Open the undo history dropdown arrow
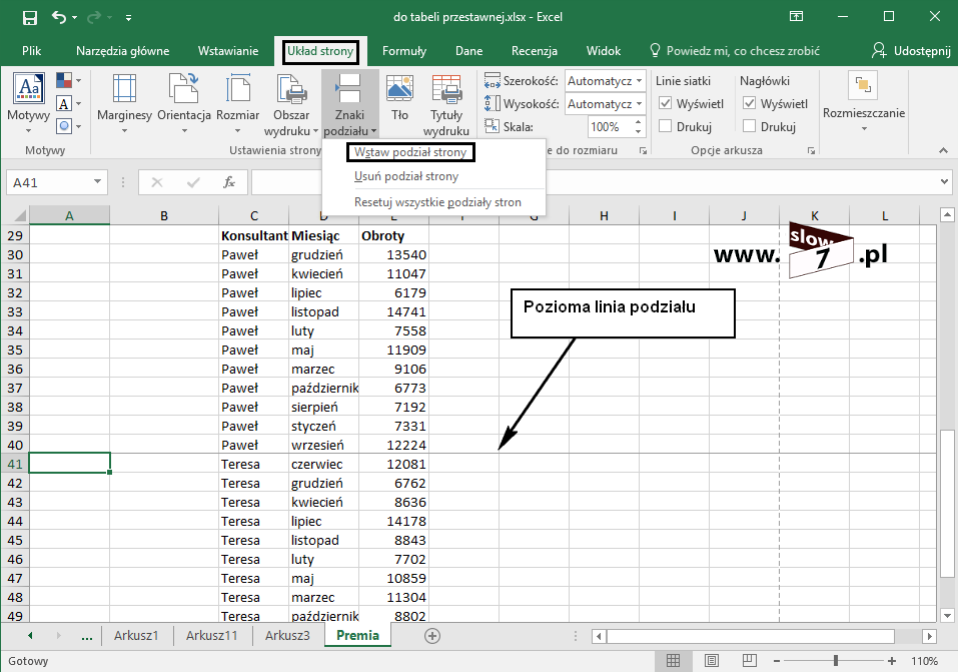The width and height of the screenshot is (958, 672). pyautogui.click(x=75, y=18)
